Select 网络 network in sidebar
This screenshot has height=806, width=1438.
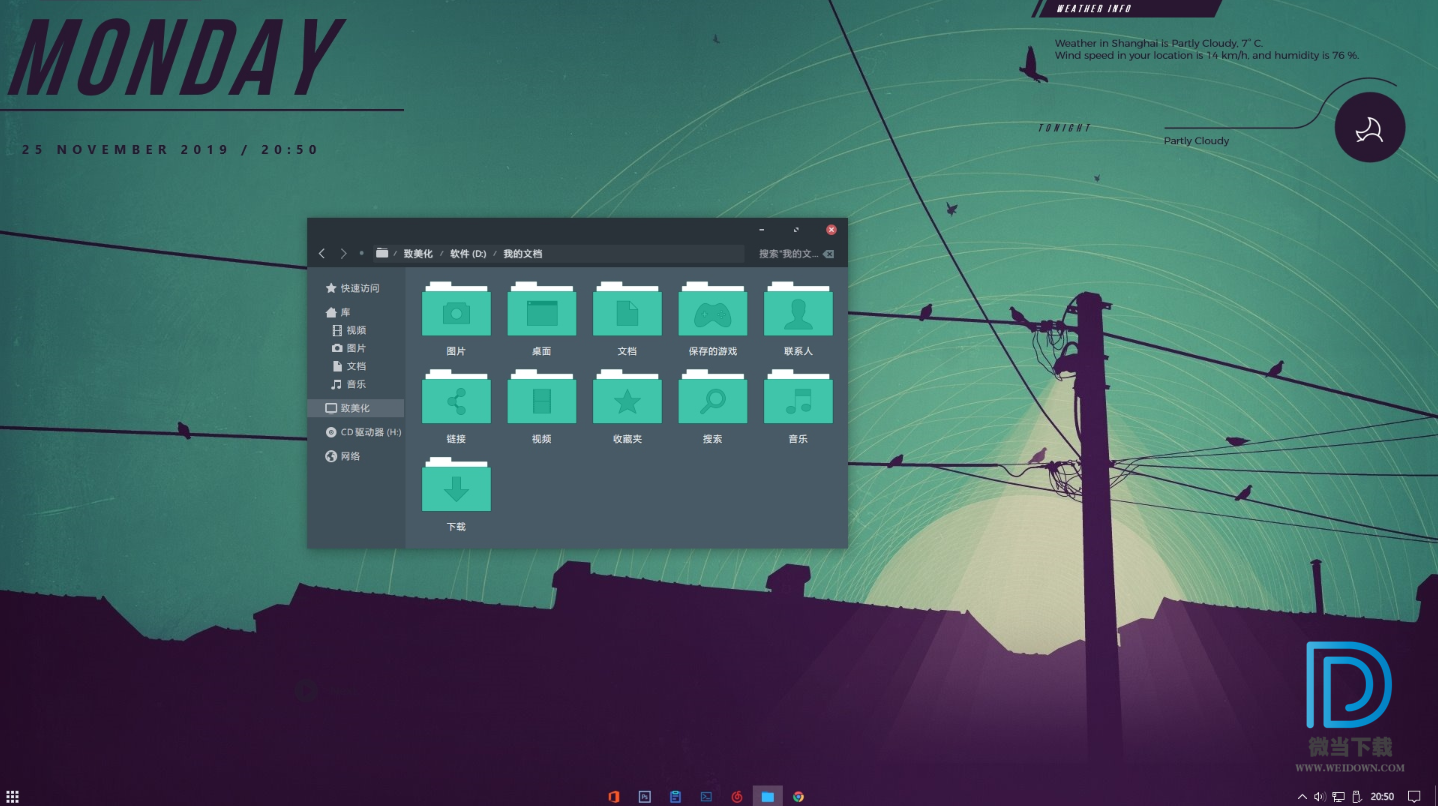tap(343, 456)
